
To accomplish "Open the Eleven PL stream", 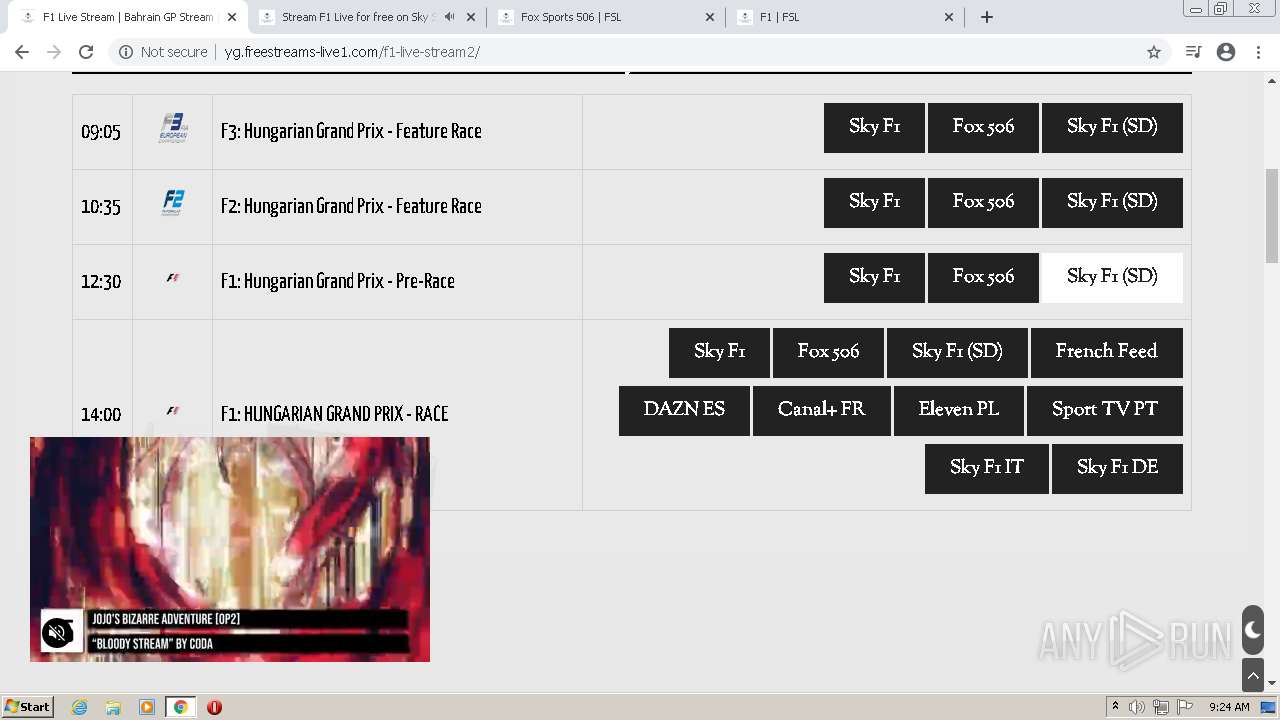I will click(959, 411).
